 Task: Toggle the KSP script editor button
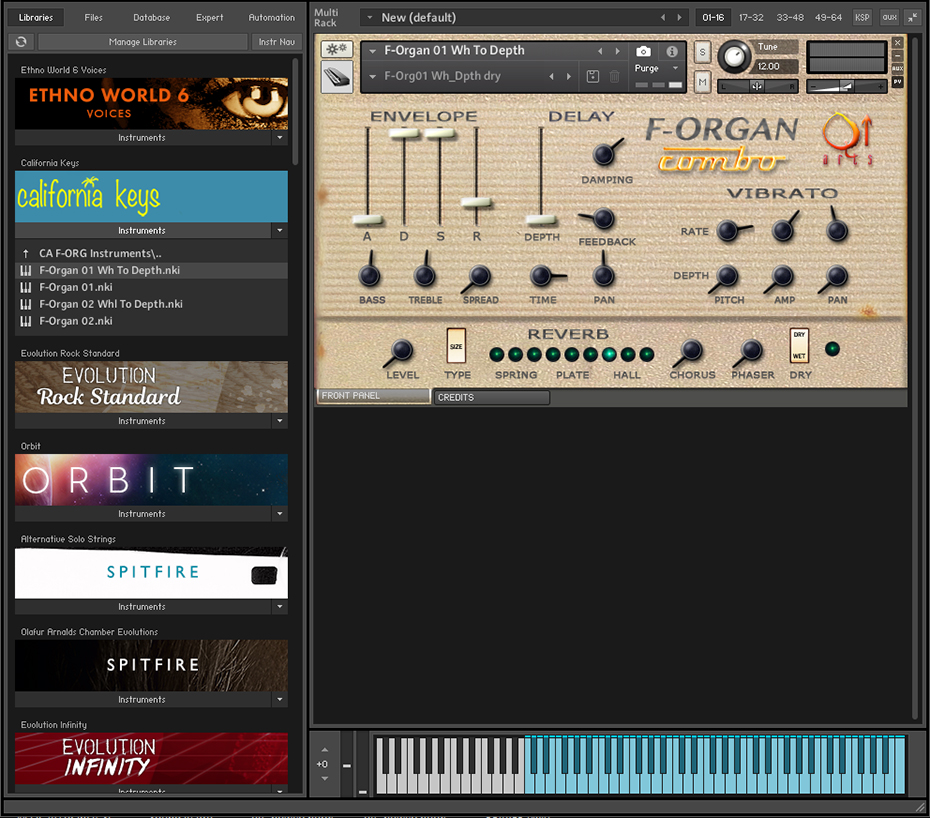pos(862,18)
